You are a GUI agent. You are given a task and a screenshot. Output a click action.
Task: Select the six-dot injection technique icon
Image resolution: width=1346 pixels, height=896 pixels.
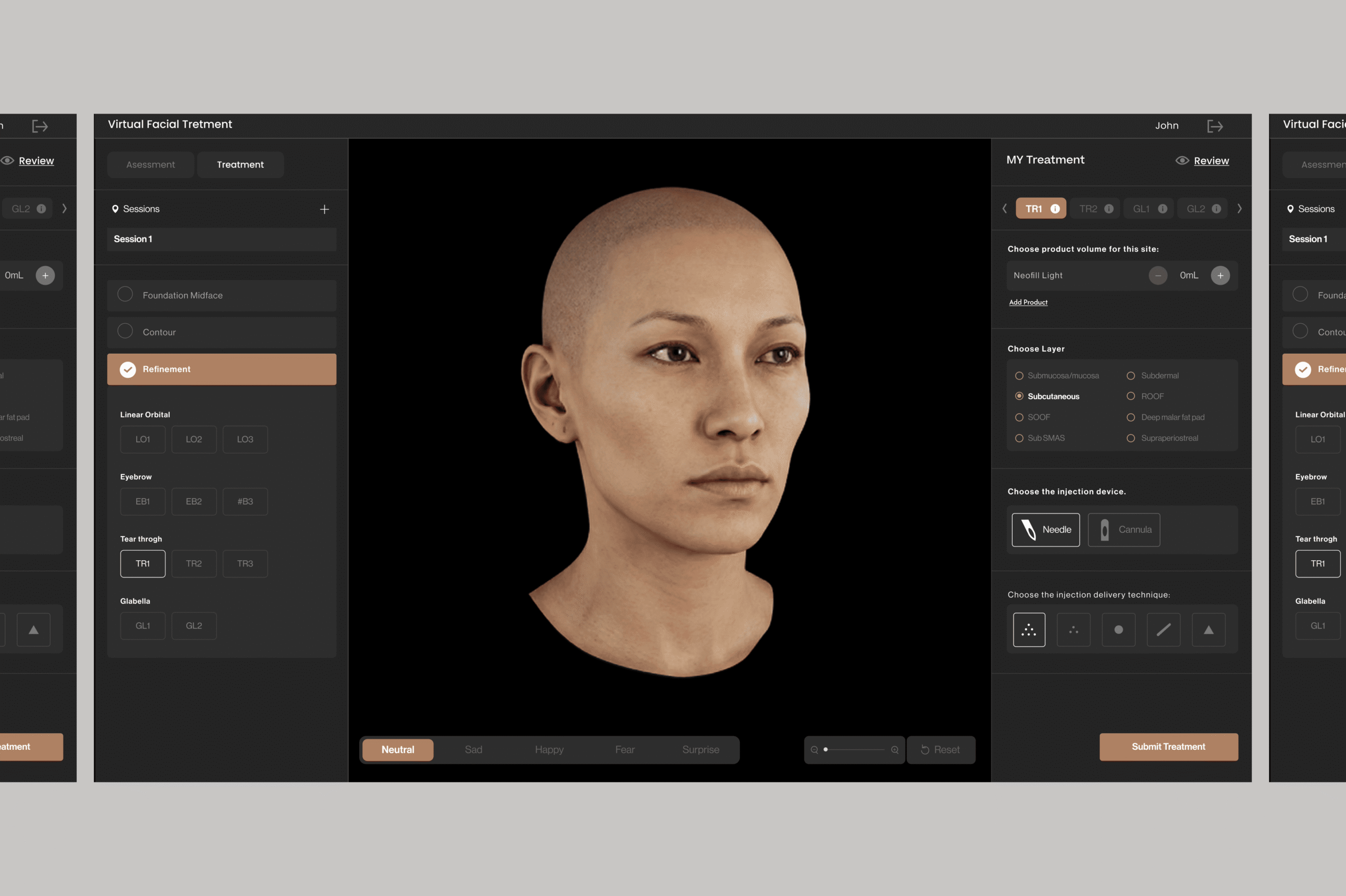click(x=1029, y=630)
